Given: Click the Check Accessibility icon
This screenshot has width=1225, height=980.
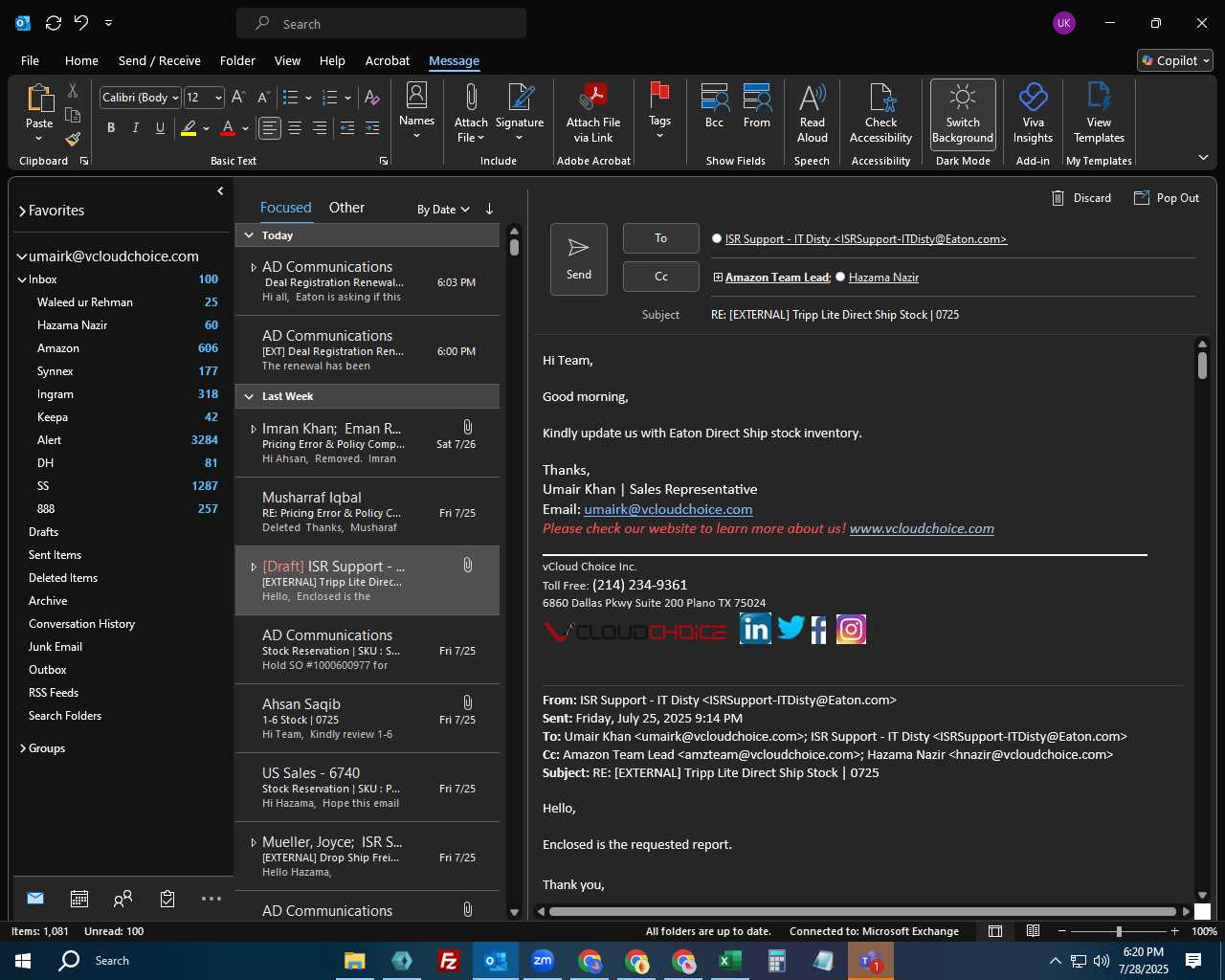Looking at the screenshot, I should click(x=880, y=98).
